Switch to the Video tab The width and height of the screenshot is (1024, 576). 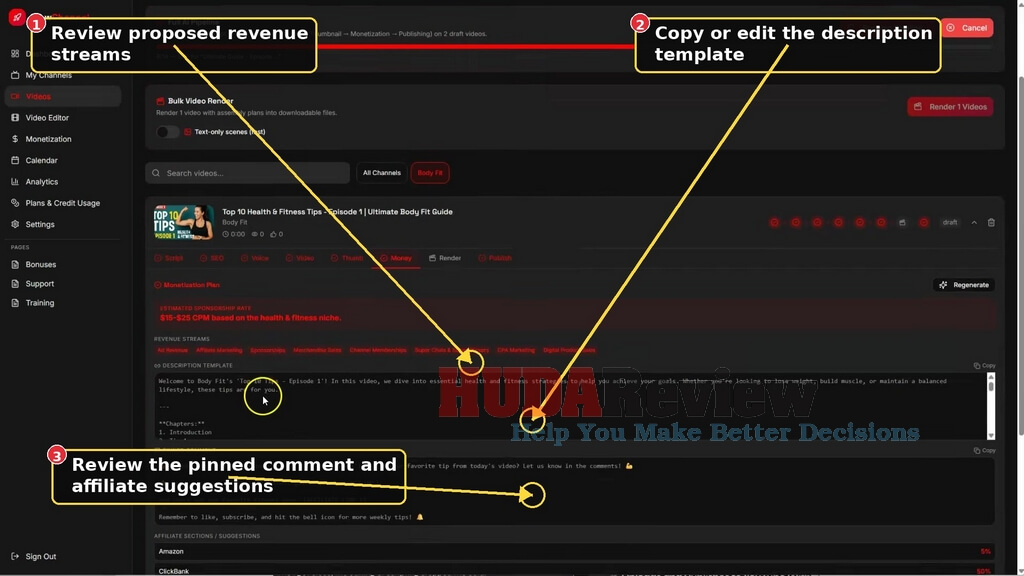coord(300,258)
